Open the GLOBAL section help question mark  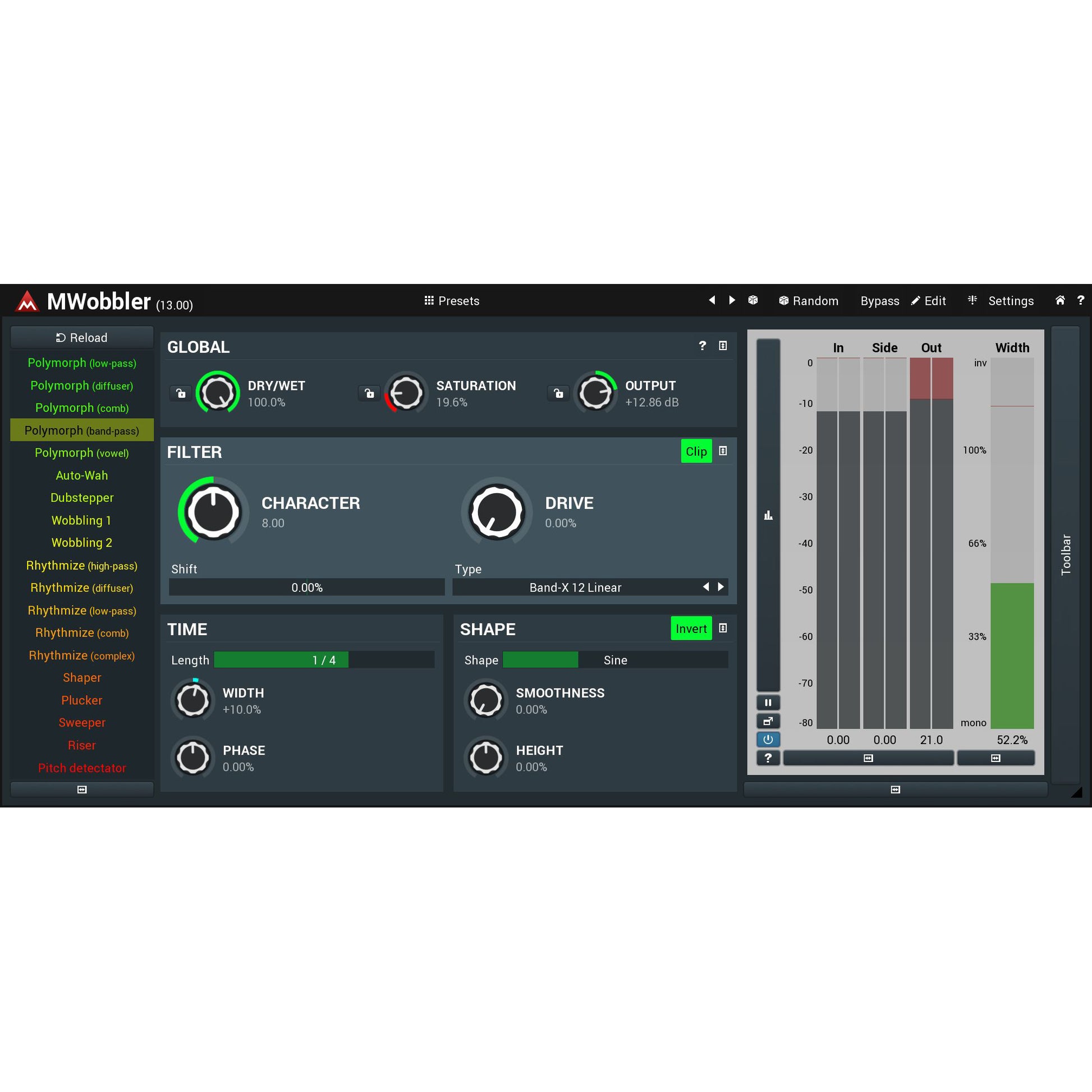click(702, 345)
